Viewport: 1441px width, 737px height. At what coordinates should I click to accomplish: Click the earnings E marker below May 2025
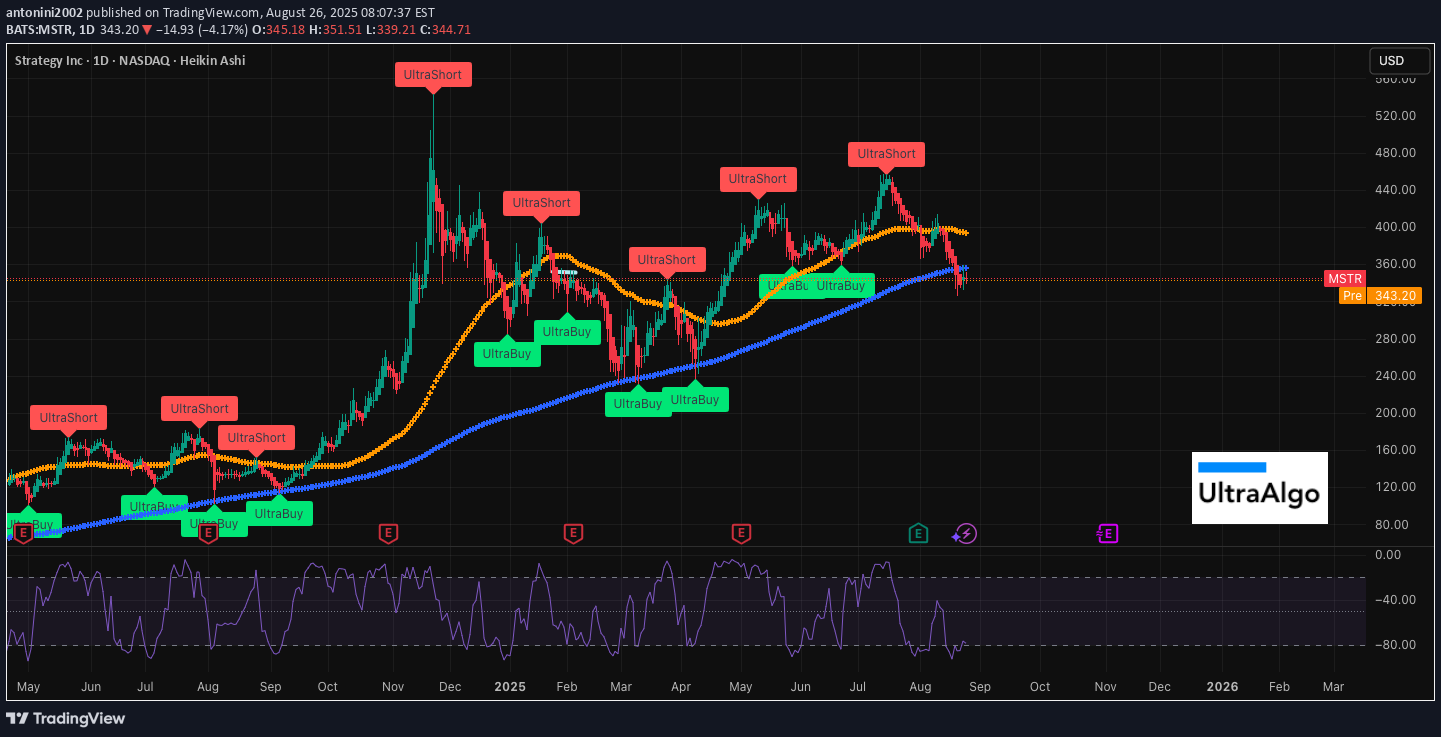[741, 534]
